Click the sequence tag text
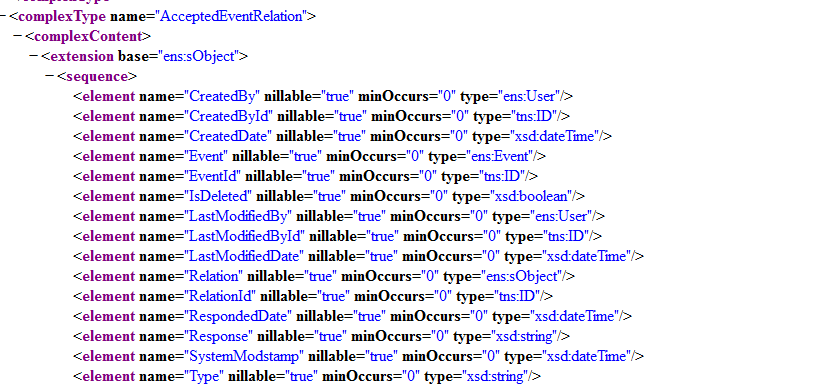The height and width of the screenshot is (388, 816). 97,76
